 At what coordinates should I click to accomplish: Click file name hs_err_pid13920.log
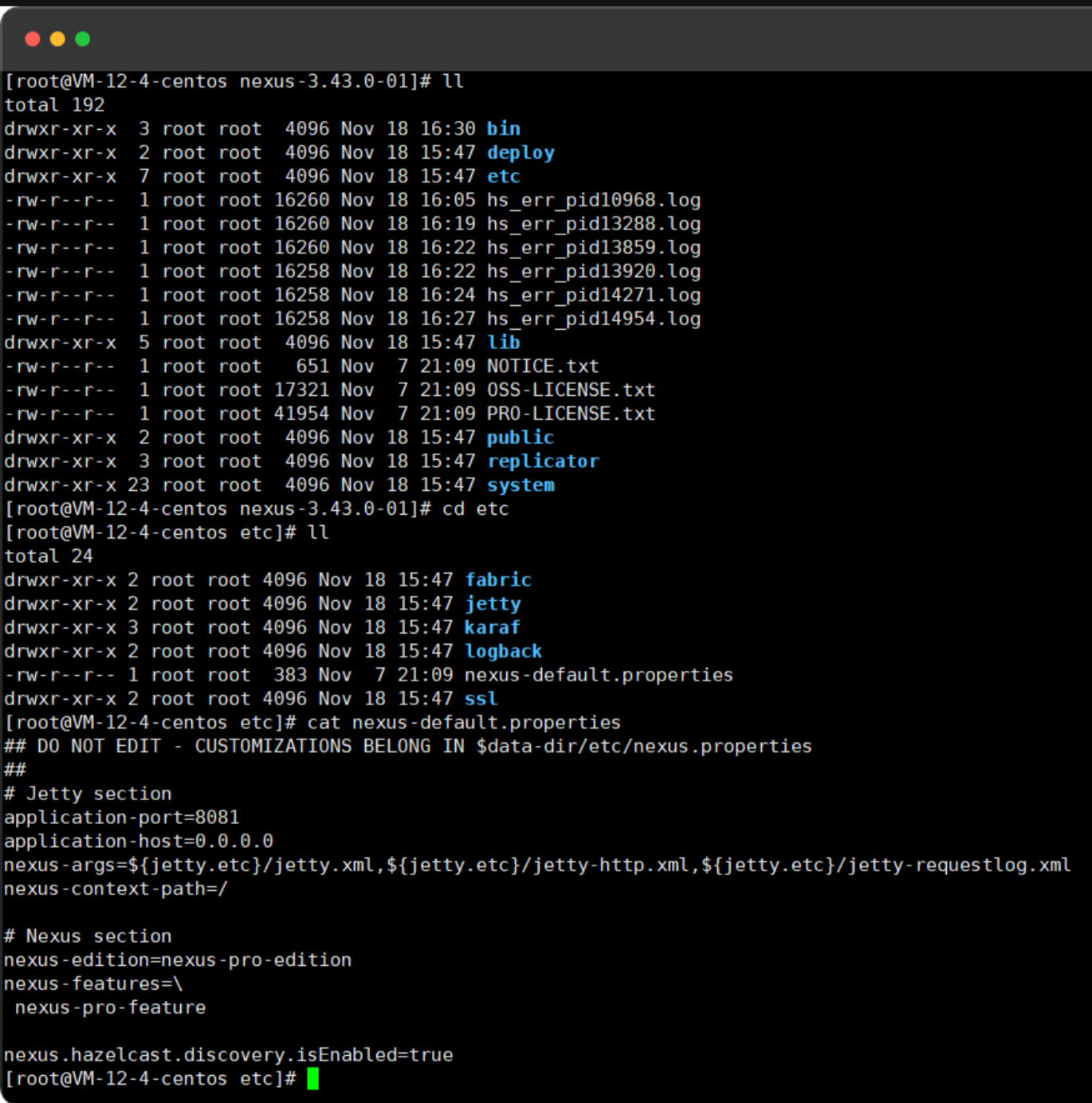594,272
